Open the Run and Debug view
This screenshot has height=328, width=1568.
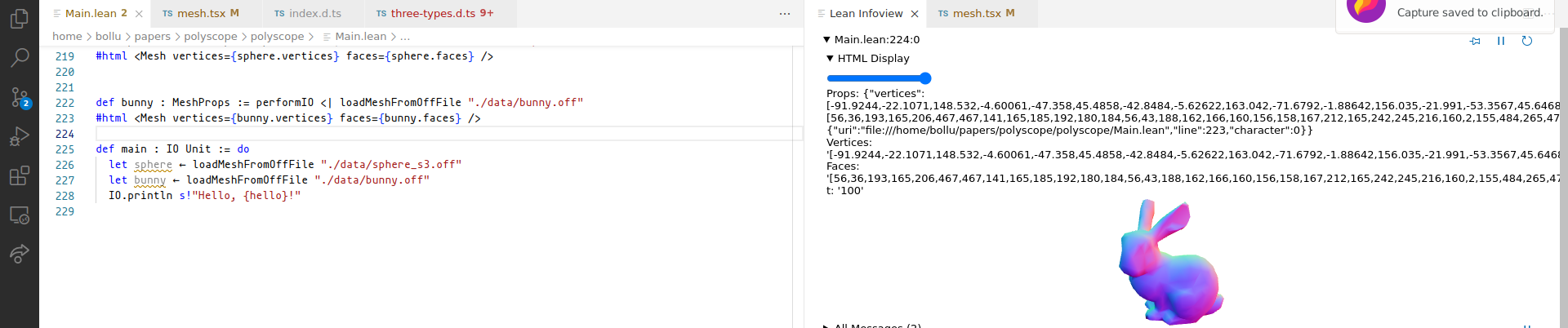(20, 136)
